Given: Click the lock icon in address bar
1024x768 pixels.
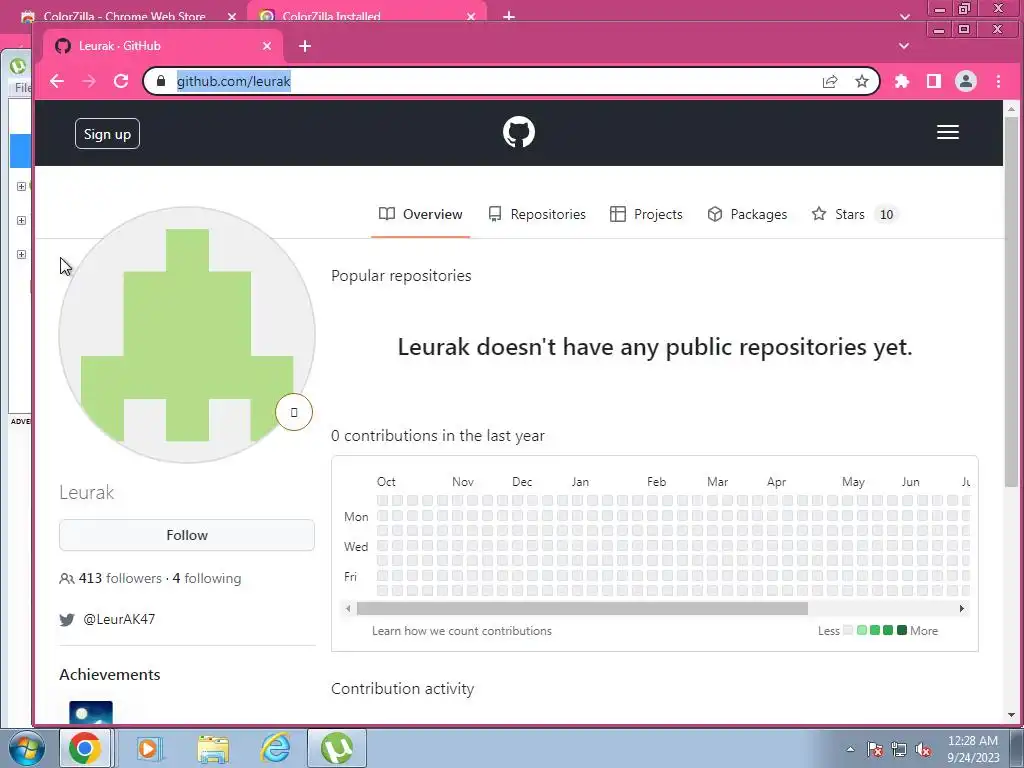Looking at the screenshot, I should (161, 81).
